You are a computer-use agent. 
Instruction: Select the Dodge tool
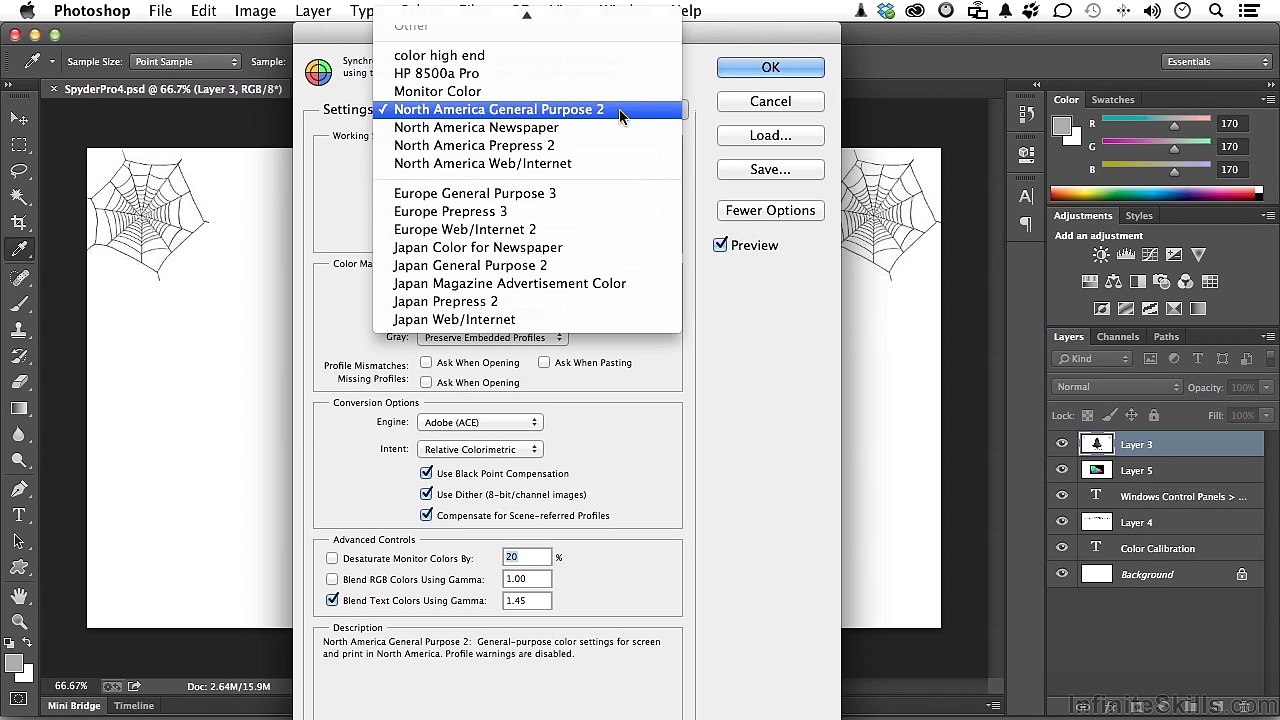19,460
